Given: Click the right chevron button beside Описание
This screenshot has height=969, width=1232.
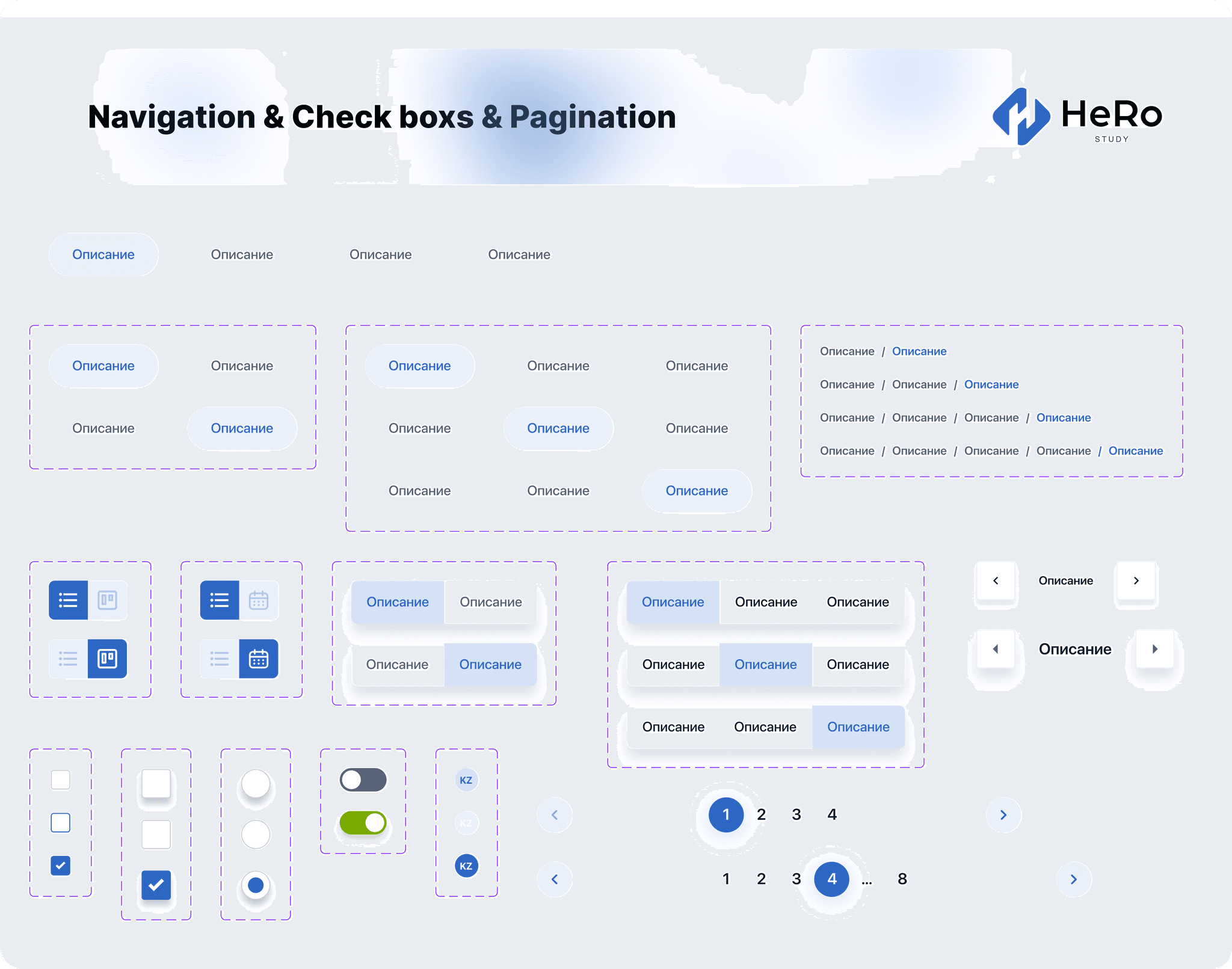Looking at the screenshot, I should point(1136,580).
